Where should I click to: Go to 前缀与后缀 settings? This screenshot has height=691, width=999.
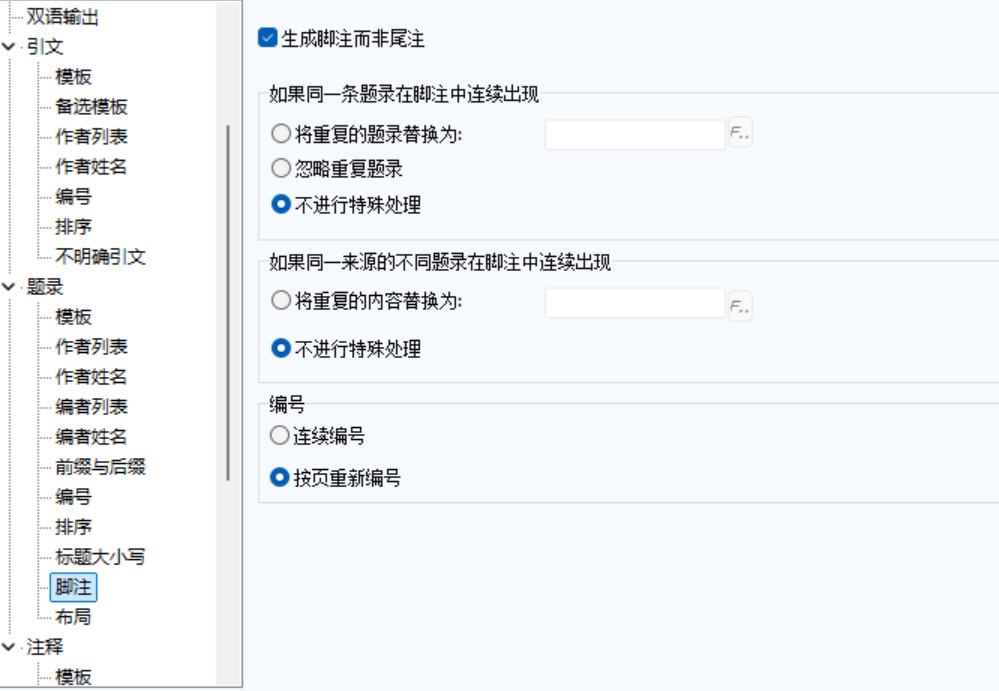[x=100, y=467]
